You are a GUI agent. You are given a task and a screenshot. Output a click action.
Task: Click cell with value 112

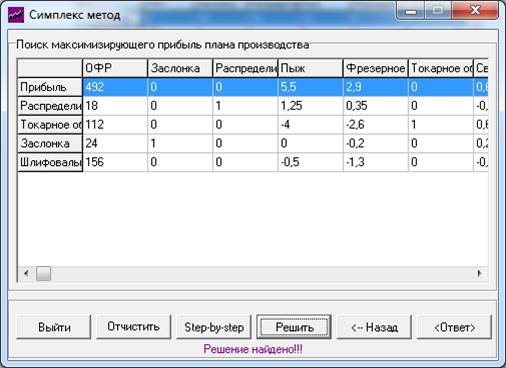115,124
